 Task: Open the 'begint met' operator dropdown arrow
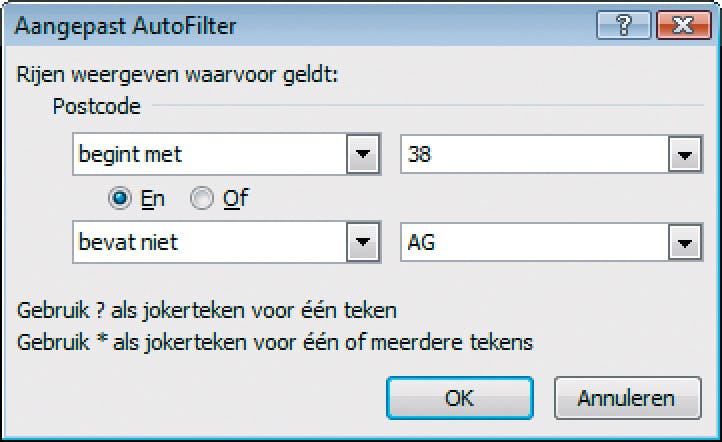click(x=360, y=156)
